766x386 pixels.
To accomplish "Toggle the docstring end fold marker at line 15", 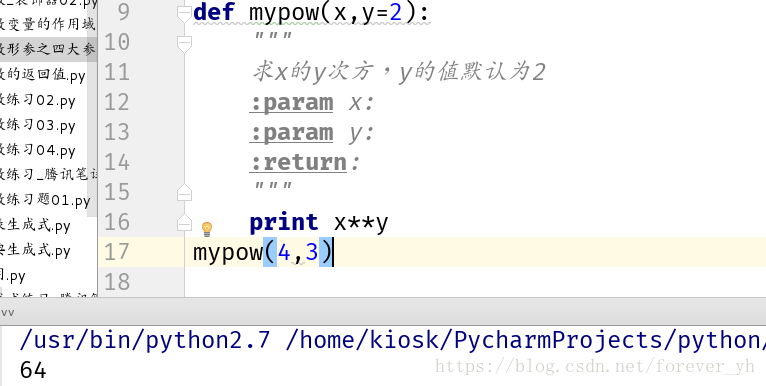I will click(x=184, y=193).
